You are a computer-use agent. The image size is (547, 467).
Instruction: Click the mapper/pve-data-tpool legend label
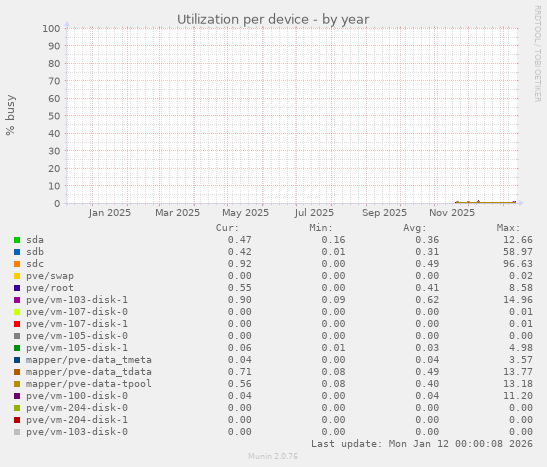89,384
